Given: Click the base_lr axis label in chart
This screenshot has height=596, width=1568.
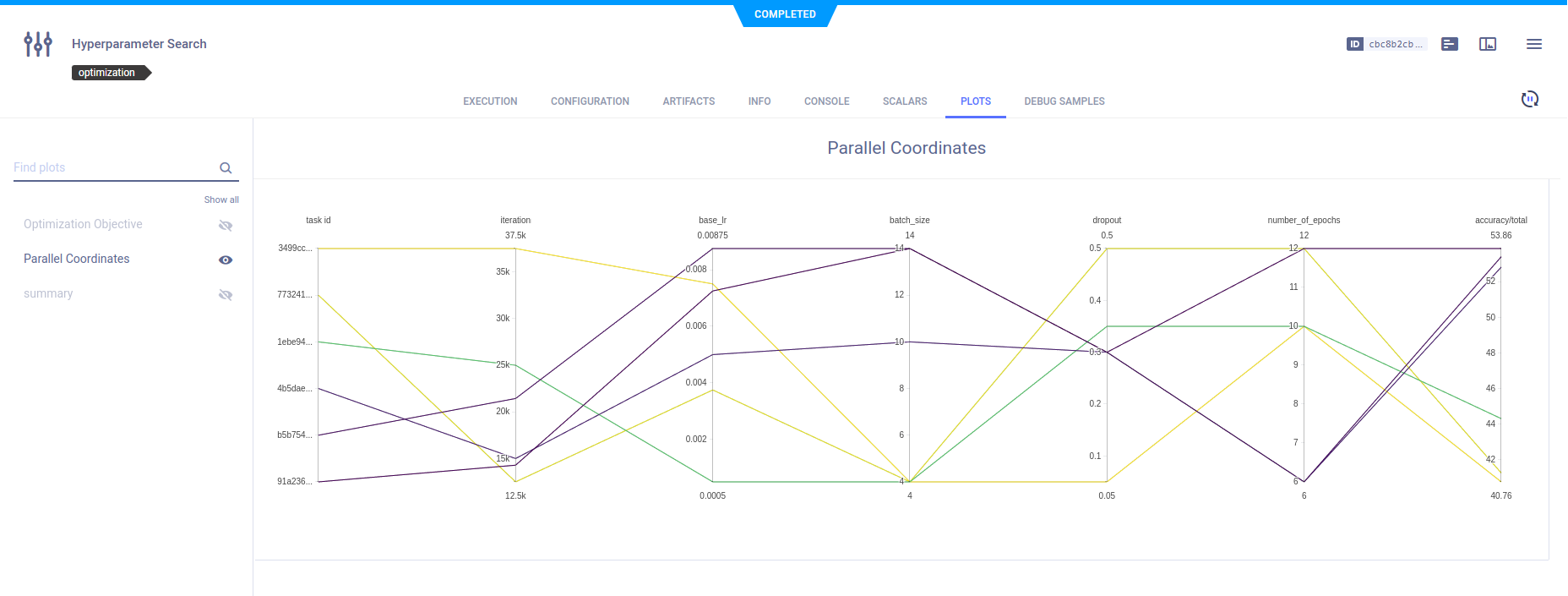Looking at the screenshot, I should pos(712,221).
